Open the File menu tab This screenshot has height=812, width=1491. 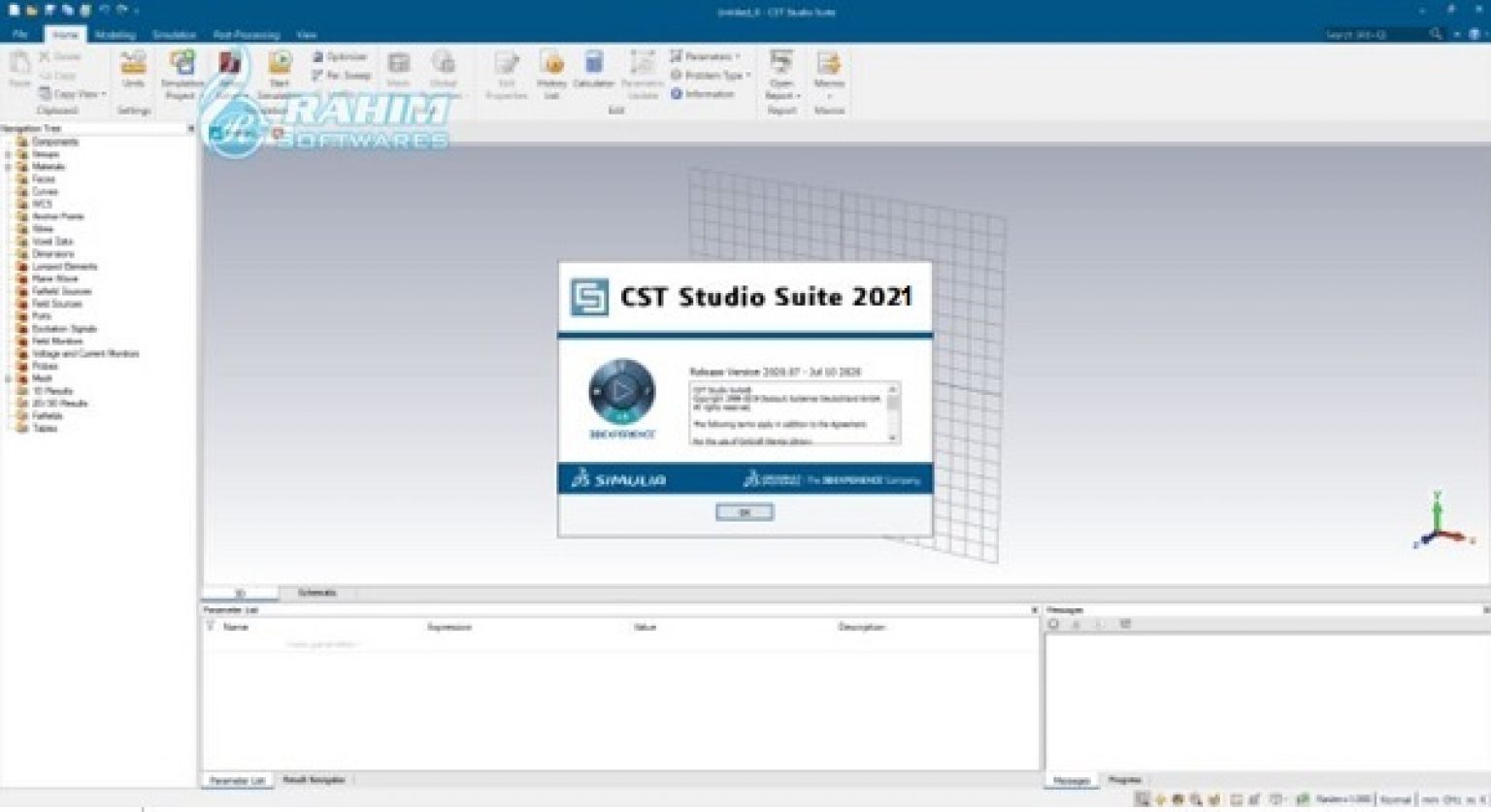(19, 34)
